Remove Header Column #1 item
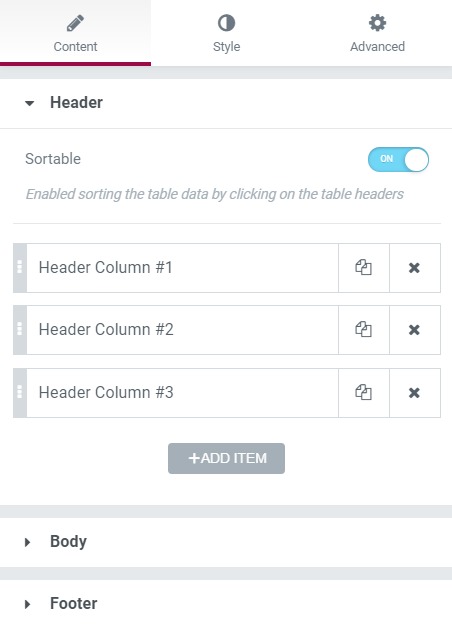The image size is (452, 628). 415,268
